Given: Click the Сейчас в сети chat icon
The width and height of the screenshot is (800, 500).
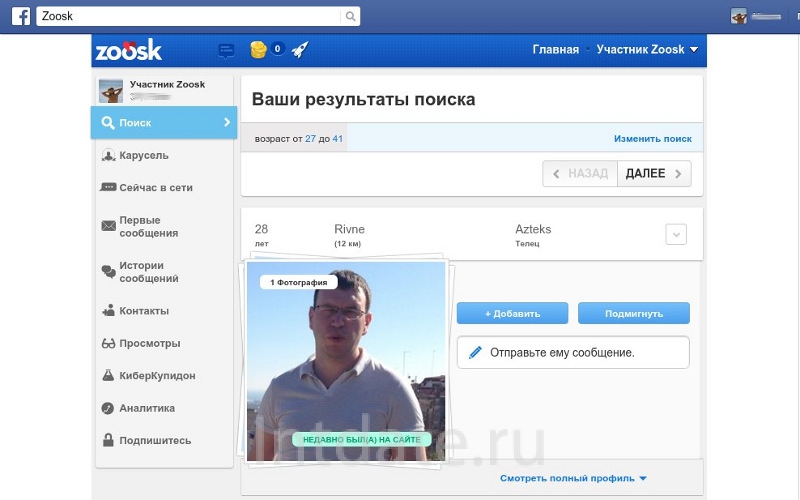Looking at the screenshot, I should (108, 187).
